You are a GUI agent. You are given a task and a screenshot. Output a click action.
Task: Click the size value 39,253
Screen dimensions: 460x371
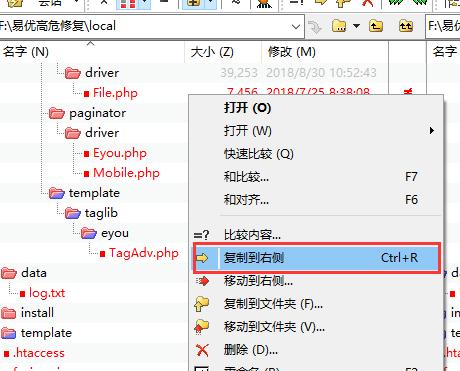(239, 73)
